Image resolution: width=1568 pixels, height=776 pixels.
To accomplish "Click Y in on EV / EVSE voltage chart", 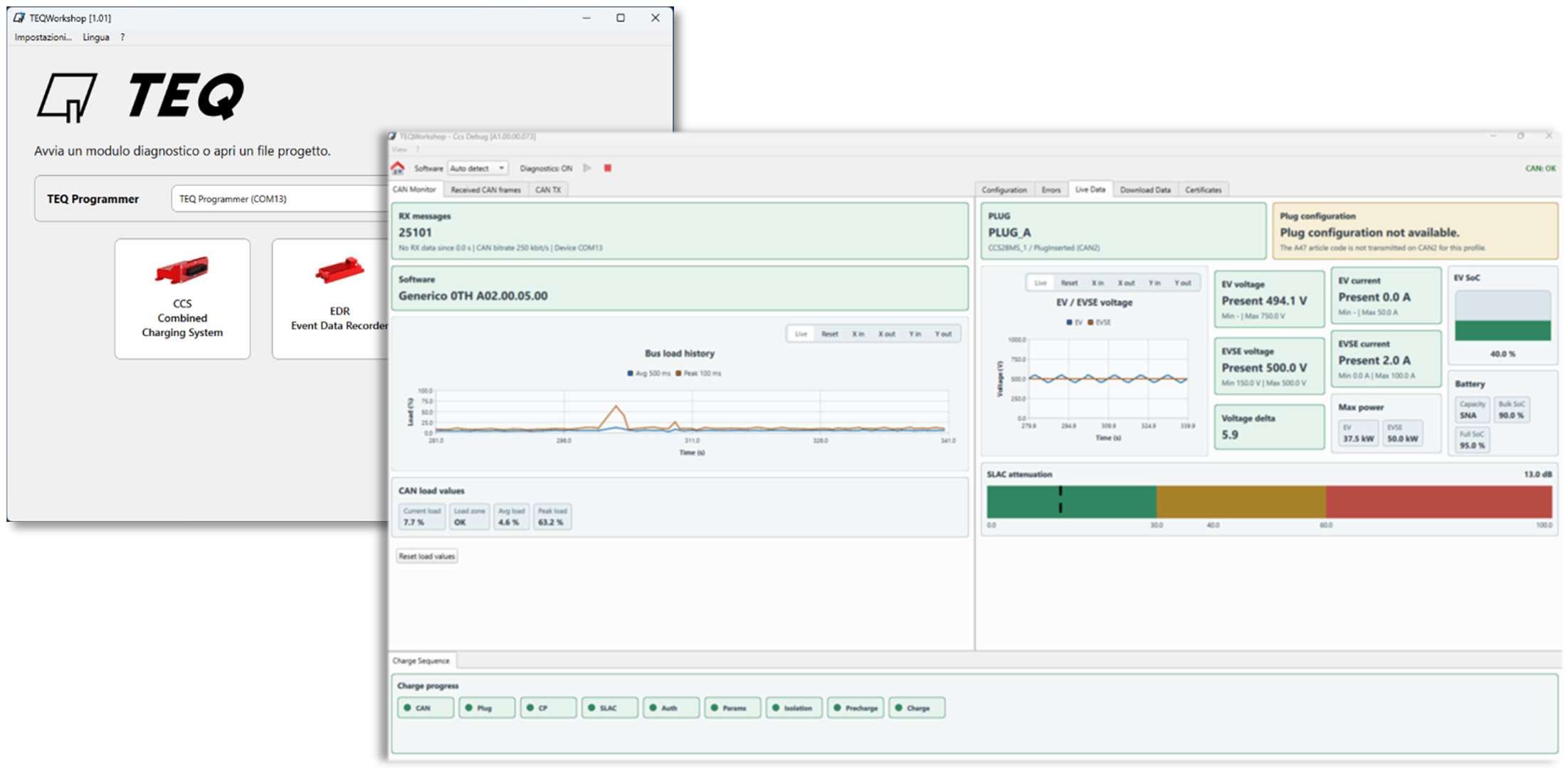I will pos(1154,283).
